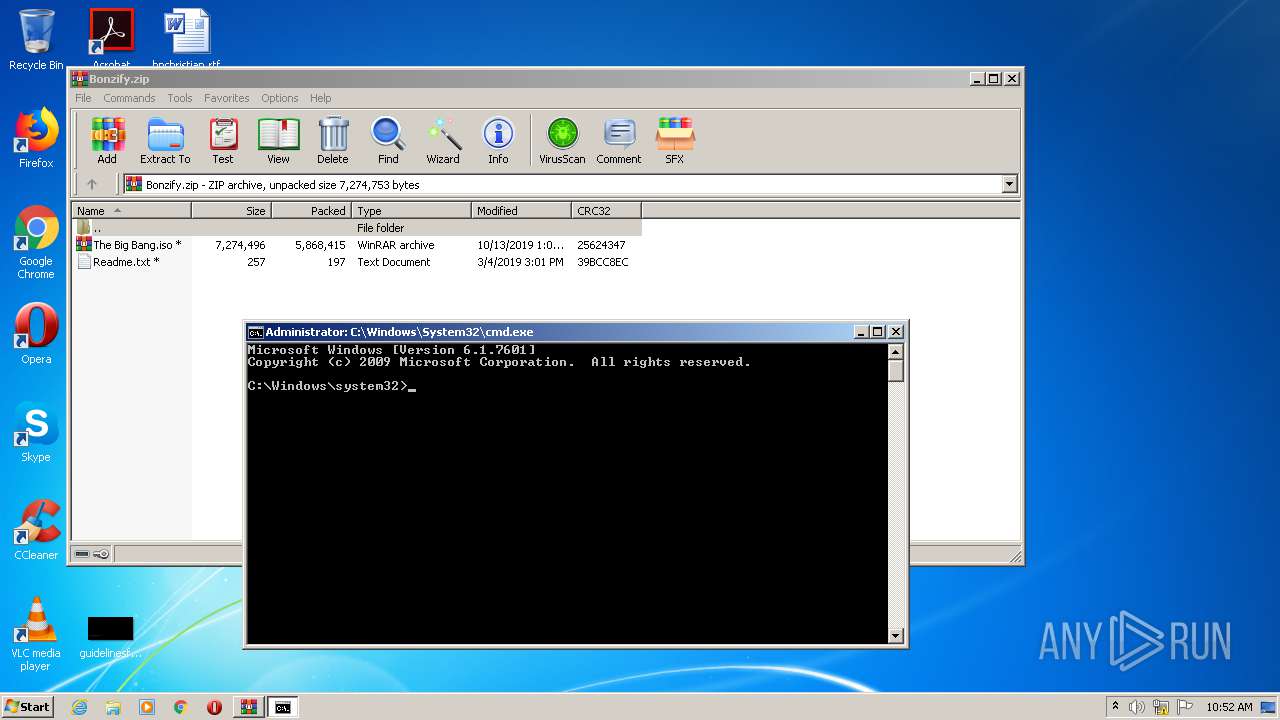Sort files by the Type column
This screenshot has width=1280, height=720.
click(411, 210)
